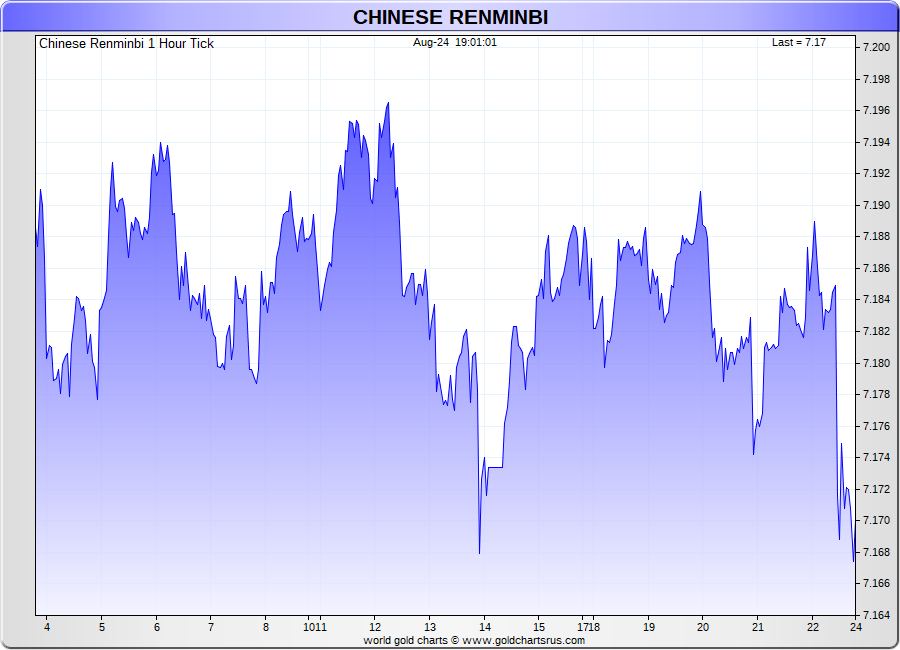Click x-axis date label 6
The height and width of the screenshot is (650, 900).
coord(157,627)
